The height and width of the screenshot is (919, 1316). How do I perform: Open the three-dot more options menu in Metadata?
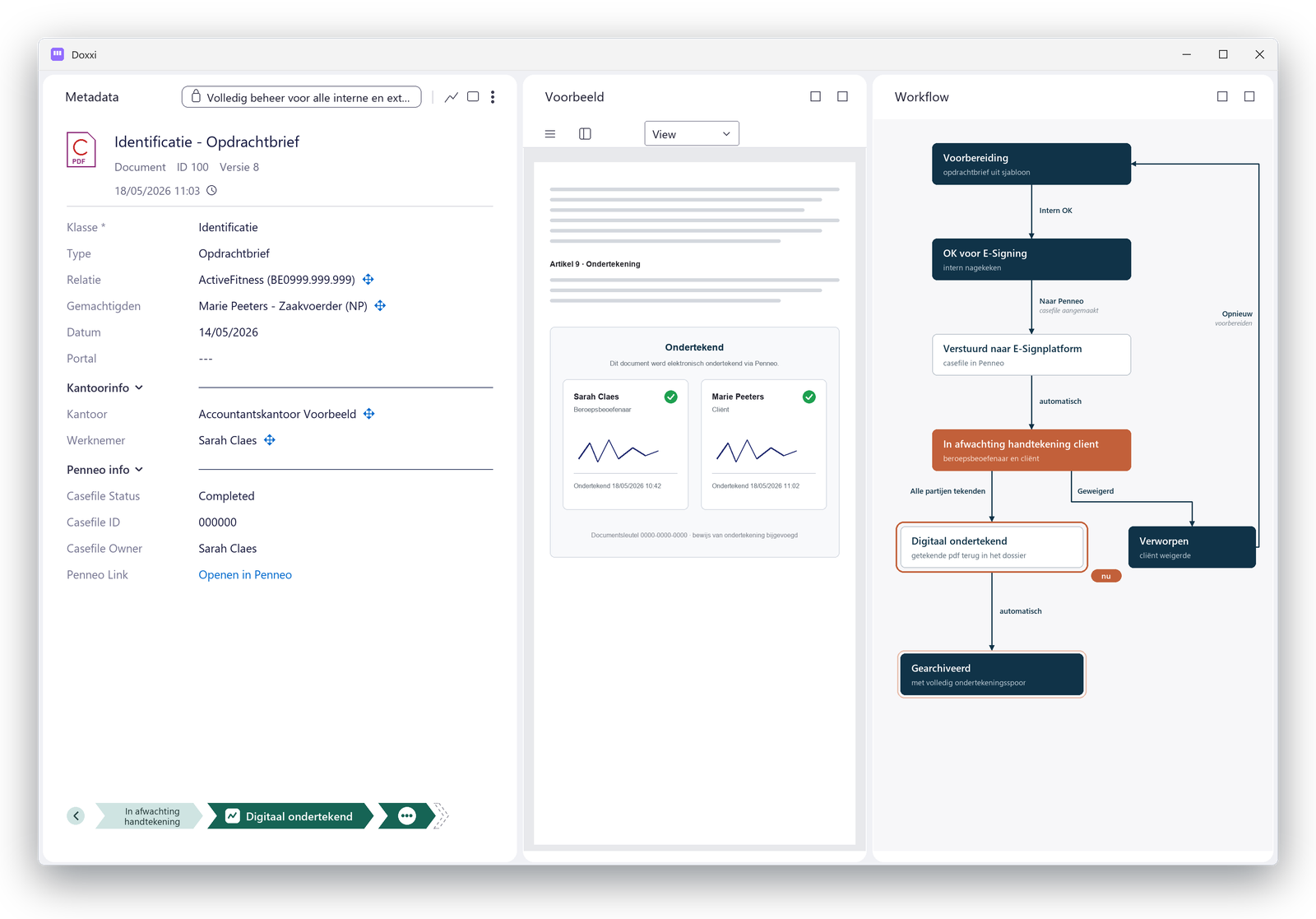493,97
